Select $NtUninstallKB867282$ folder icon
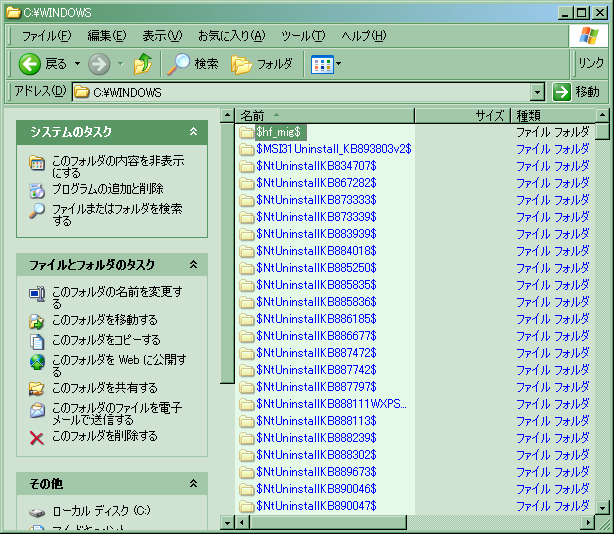 pyautogui.click(x=247, y=183)
